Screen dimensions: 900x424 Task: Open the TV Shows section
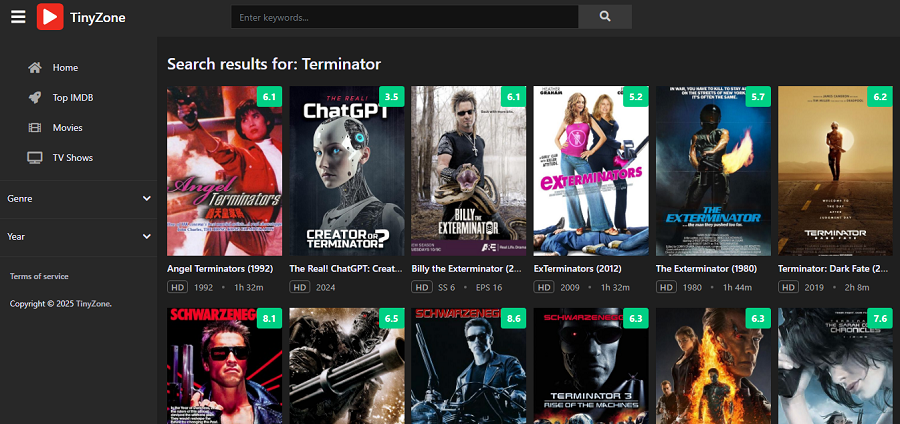[x=73, y=158]
